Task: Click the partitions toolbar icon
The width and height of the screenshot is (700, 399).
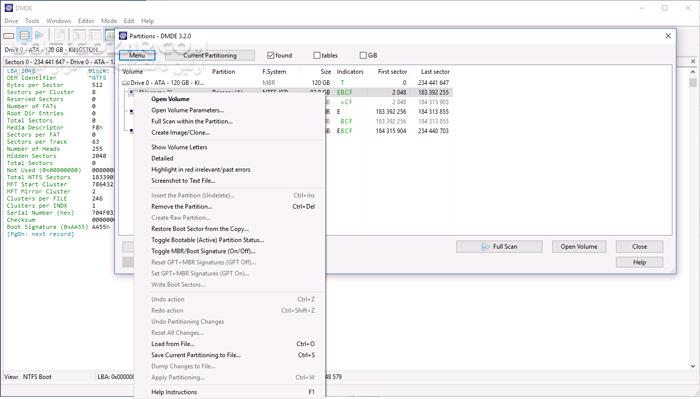Action: (x=24, y=35)
